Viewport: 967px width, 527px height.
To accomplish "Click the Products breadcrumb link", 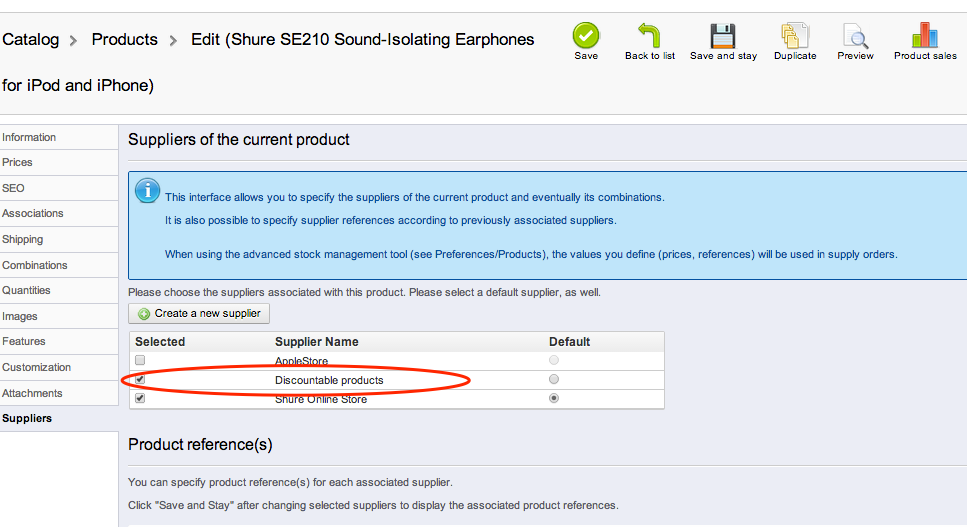I will (x=124, y=40).
